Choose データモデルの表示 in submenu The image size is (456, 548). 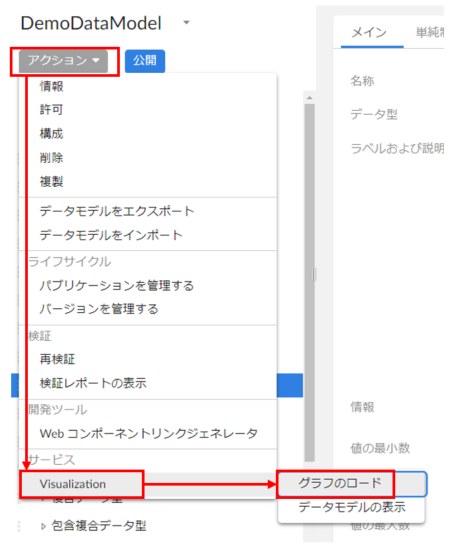pyautogui.click(x=352, y=507)
